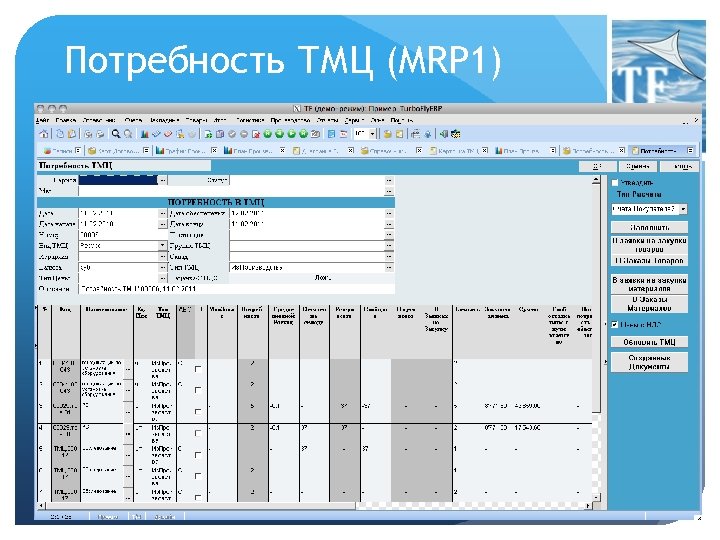Viewport: 720px width, 540px height.
Task: Open the toolbar zoom percentage dropdown
Action: pyautogui.click(x=372, y=134)
